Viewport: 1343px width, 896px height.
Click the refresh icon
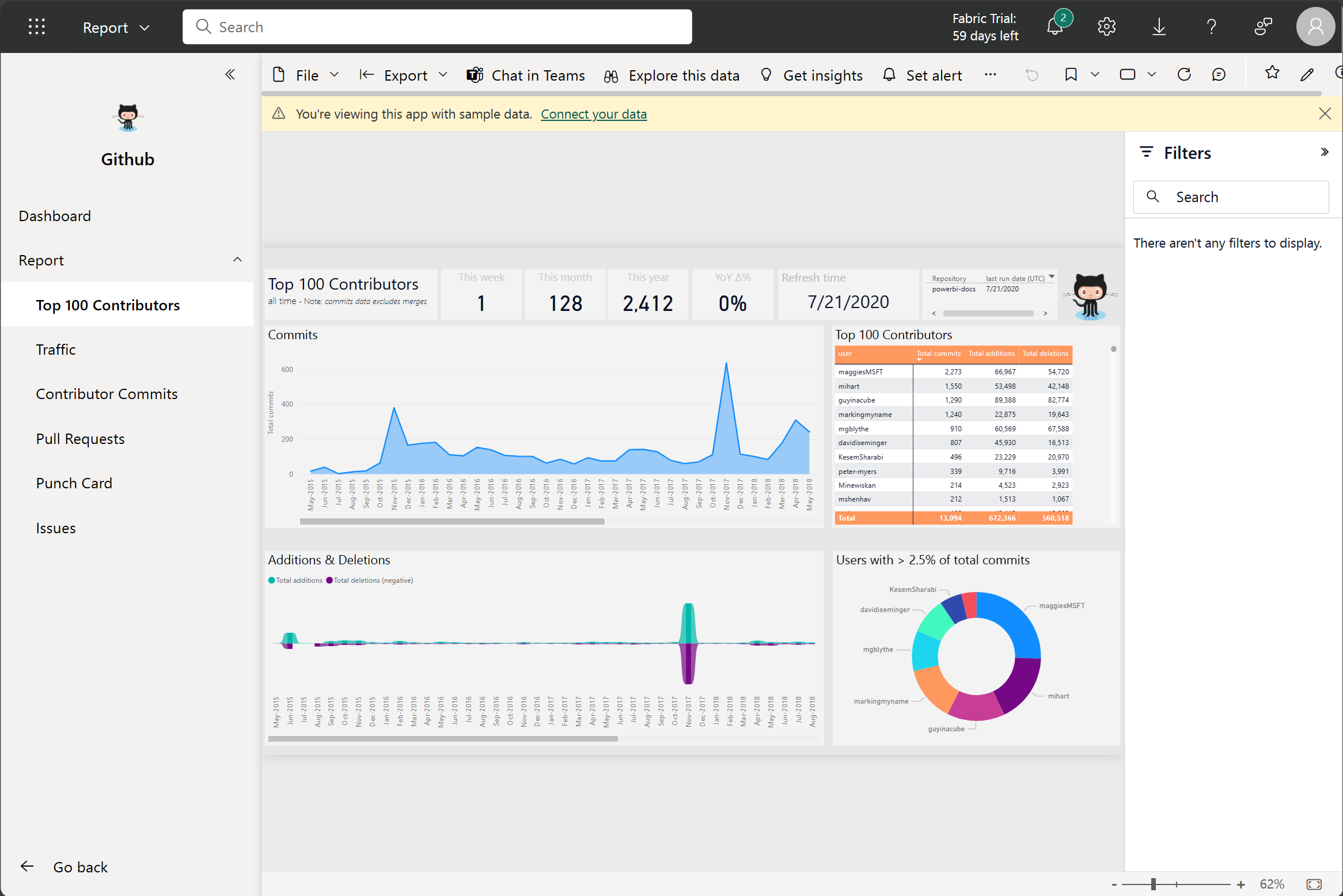1183,75
